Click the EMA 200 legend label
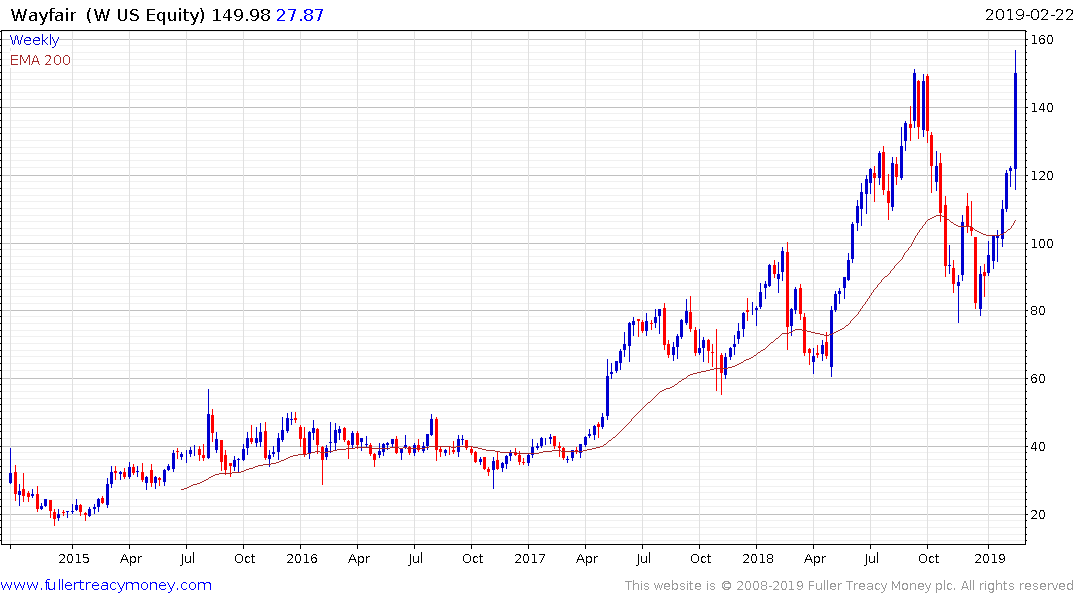The image size is (1075, 600). [40, 60]
